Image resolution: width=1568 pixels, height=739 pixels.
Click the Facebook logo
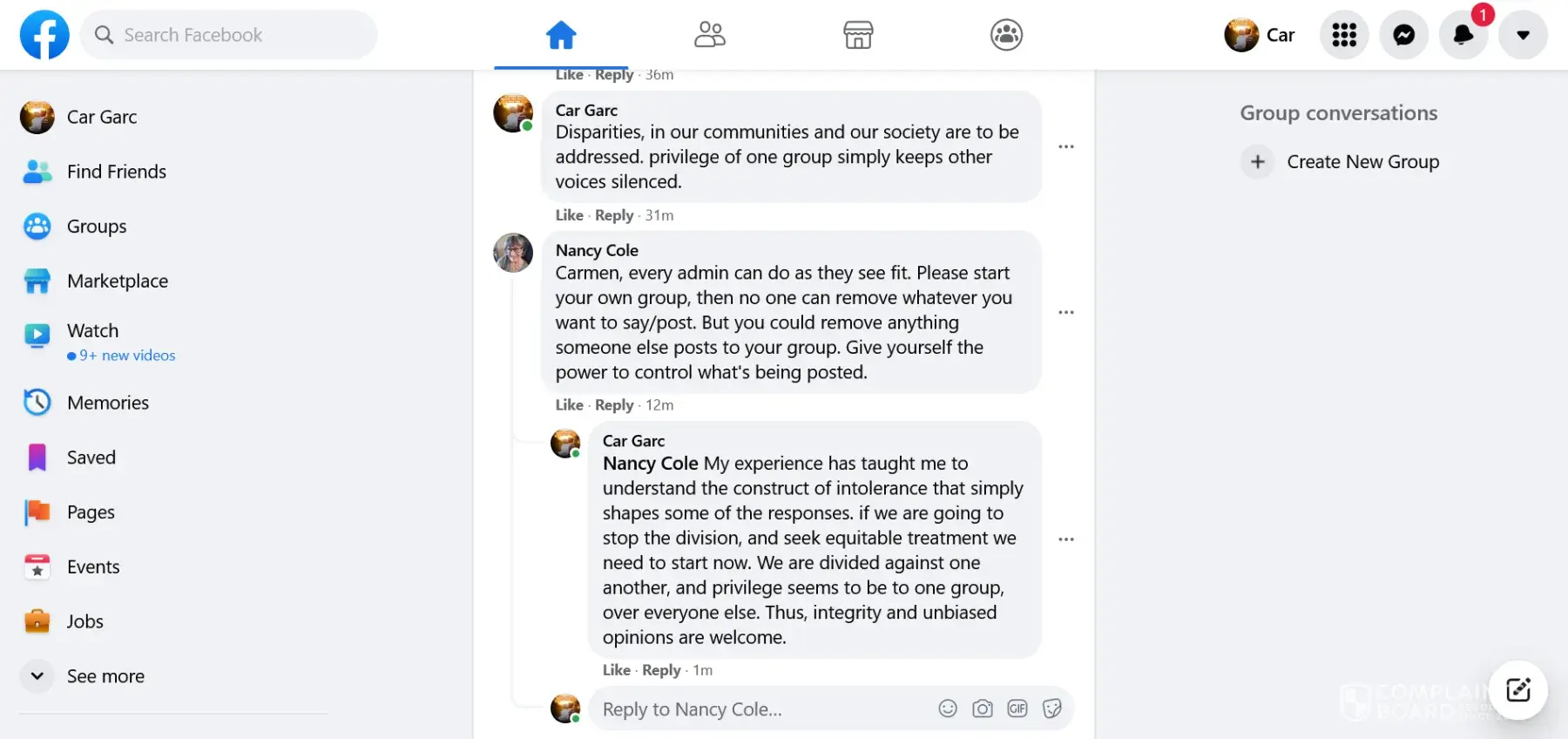point(44,35)
